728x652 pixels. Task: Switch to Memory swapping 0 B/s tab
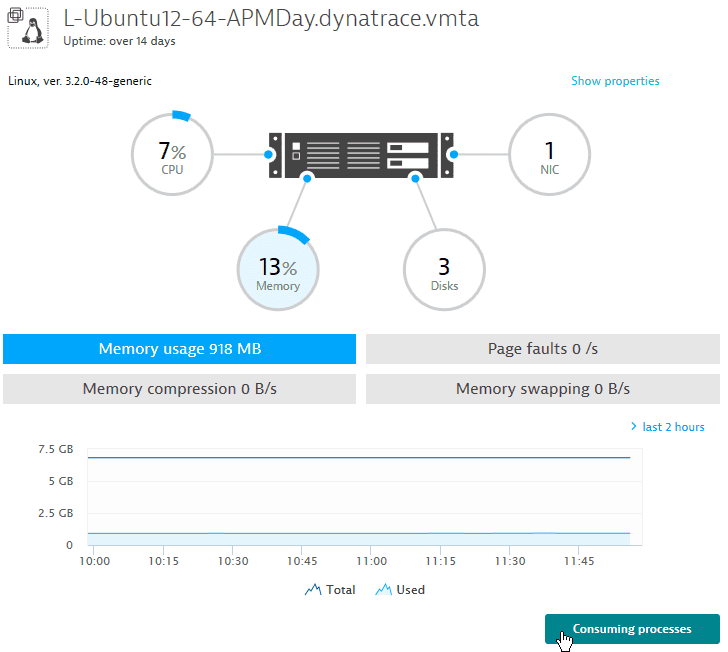543,389
